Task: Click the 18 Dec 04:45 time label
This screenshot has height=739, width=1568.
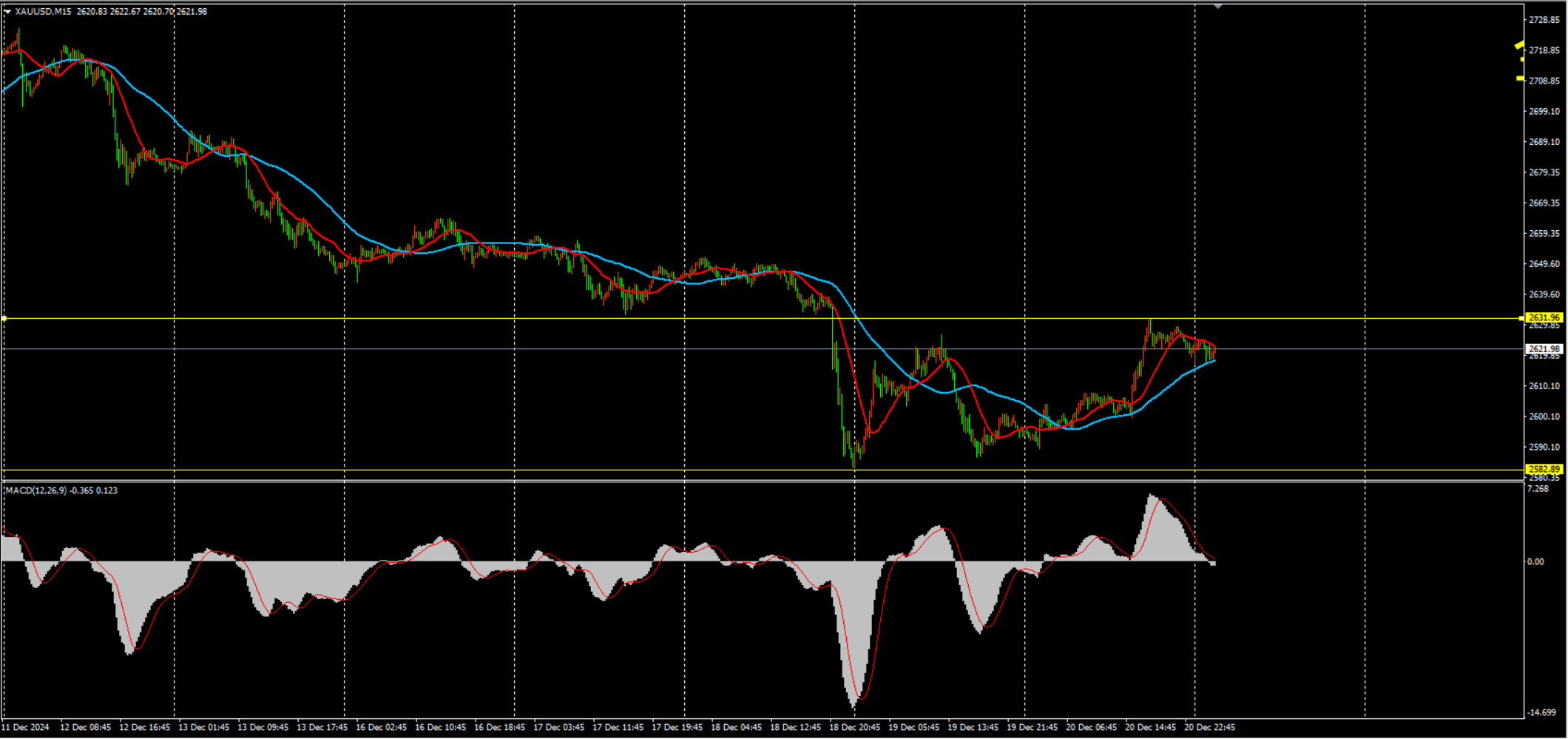Action: [736, 727]
